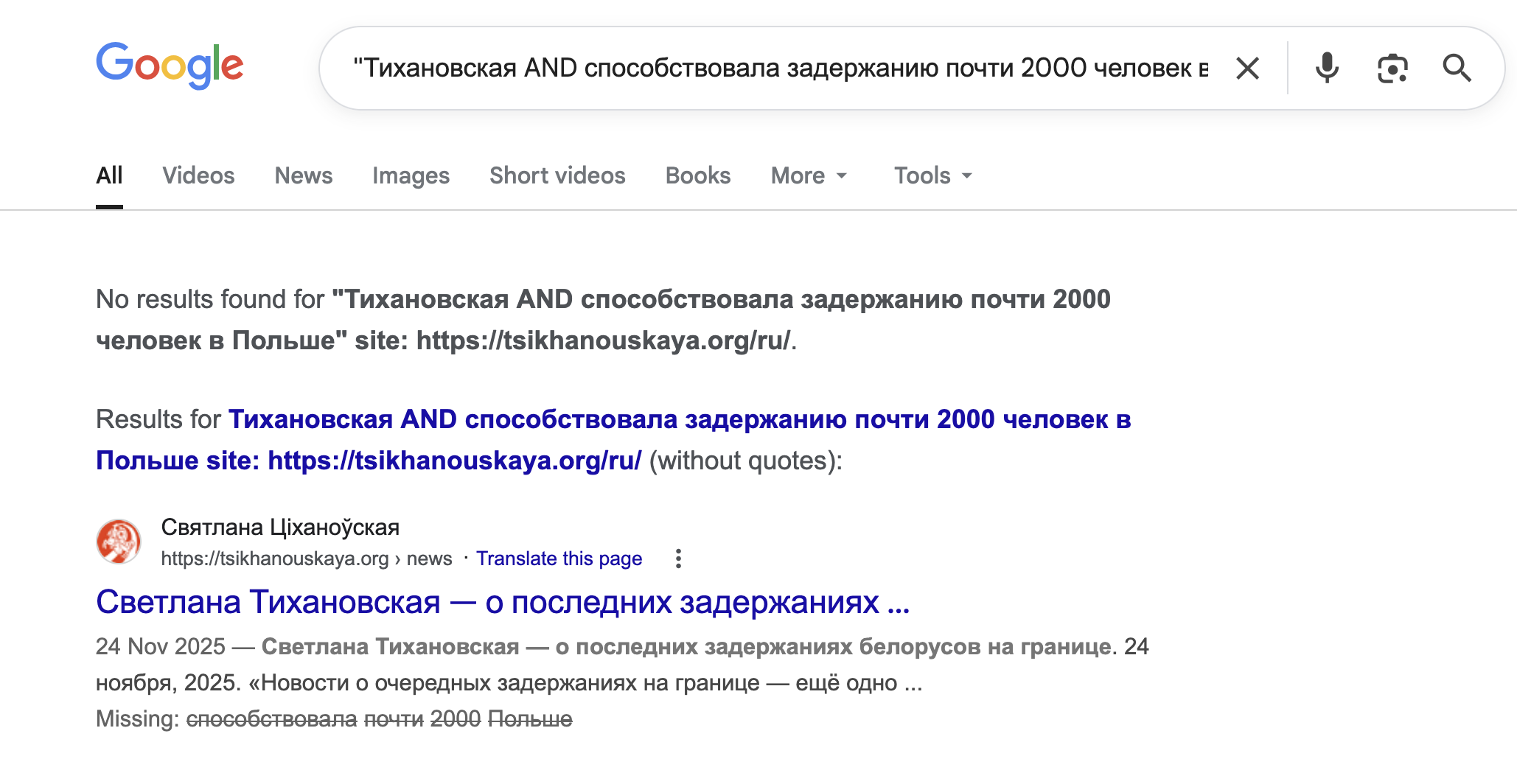Clear the search query with the X icon
The image size is (1517, 784).
click(x=1247, y=68)
